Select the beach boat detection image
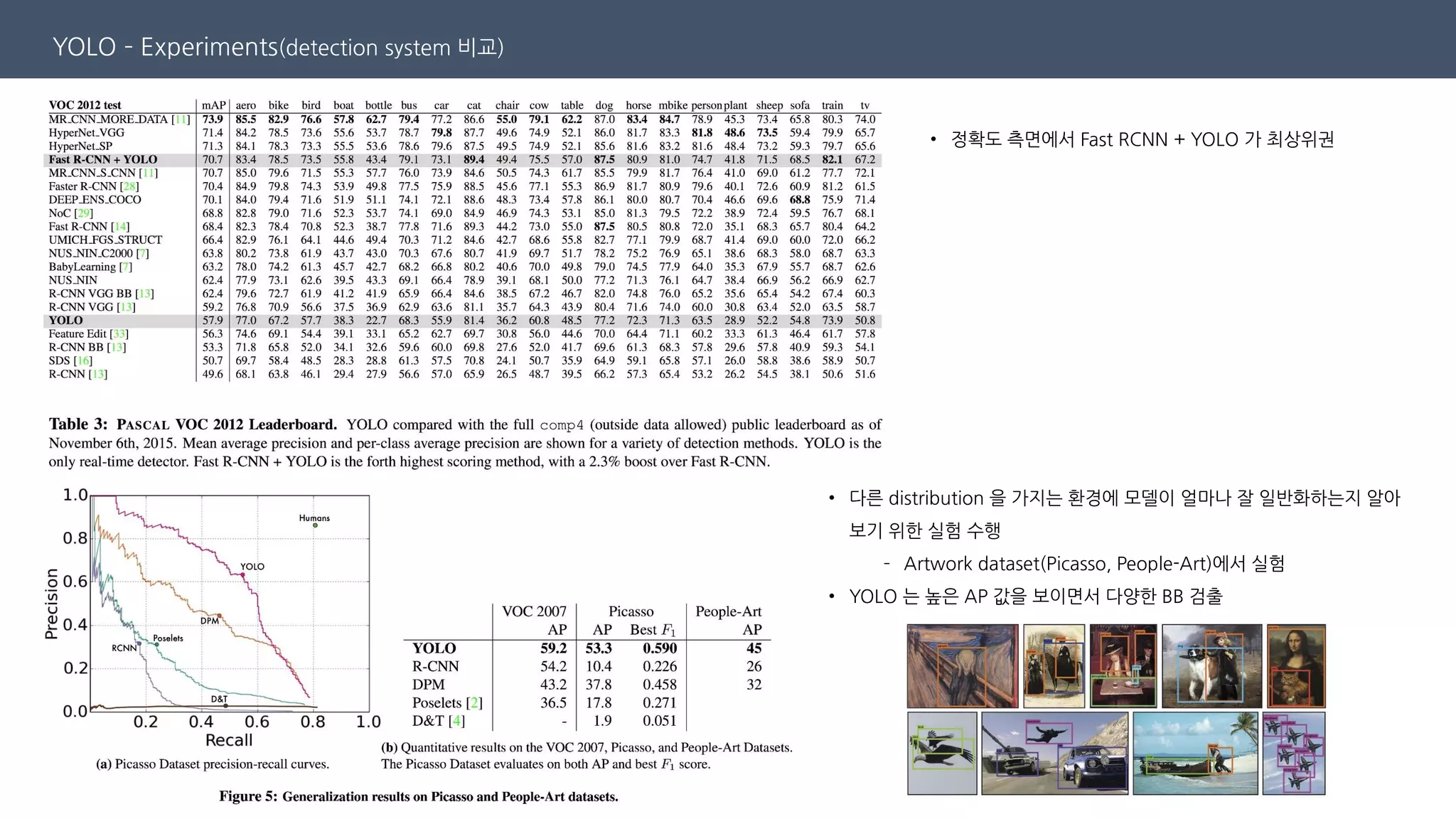Image resolution: width=1456 pixels, height=819 pixels. point(1194,754)
